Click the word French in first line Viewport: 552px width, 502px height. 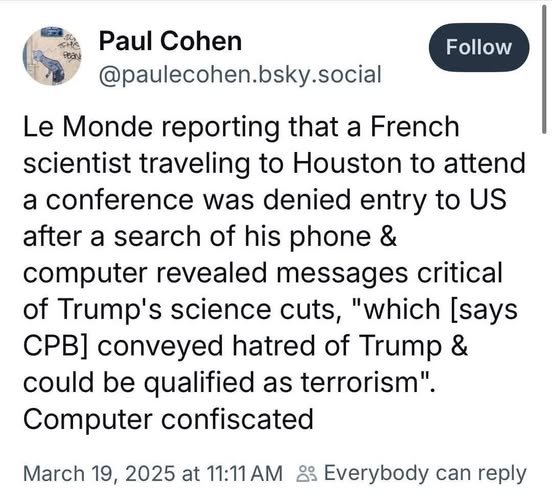[x=414, y=127]
